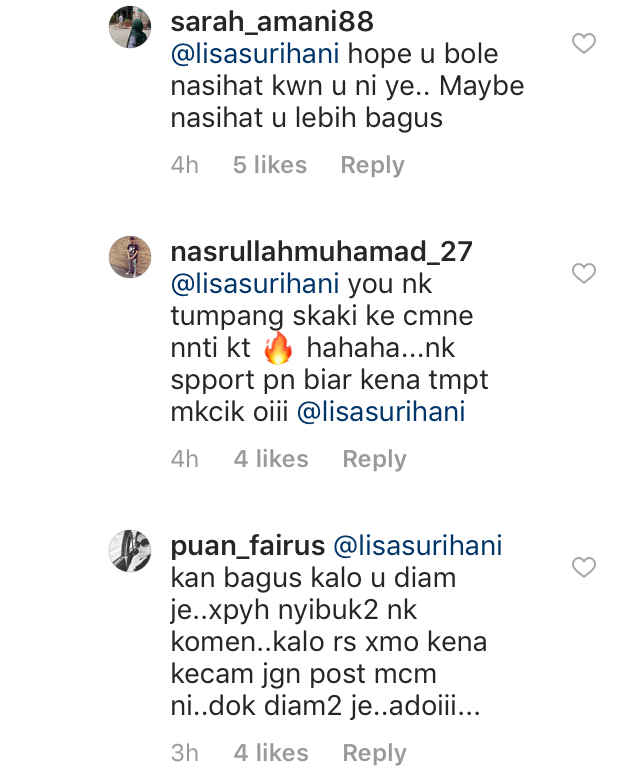Image resolution: width=640 pixels, height=770 pixels.
Task: Reply to nasrullahmuhamad_27's comment
Action: click(x=374, y=460)
